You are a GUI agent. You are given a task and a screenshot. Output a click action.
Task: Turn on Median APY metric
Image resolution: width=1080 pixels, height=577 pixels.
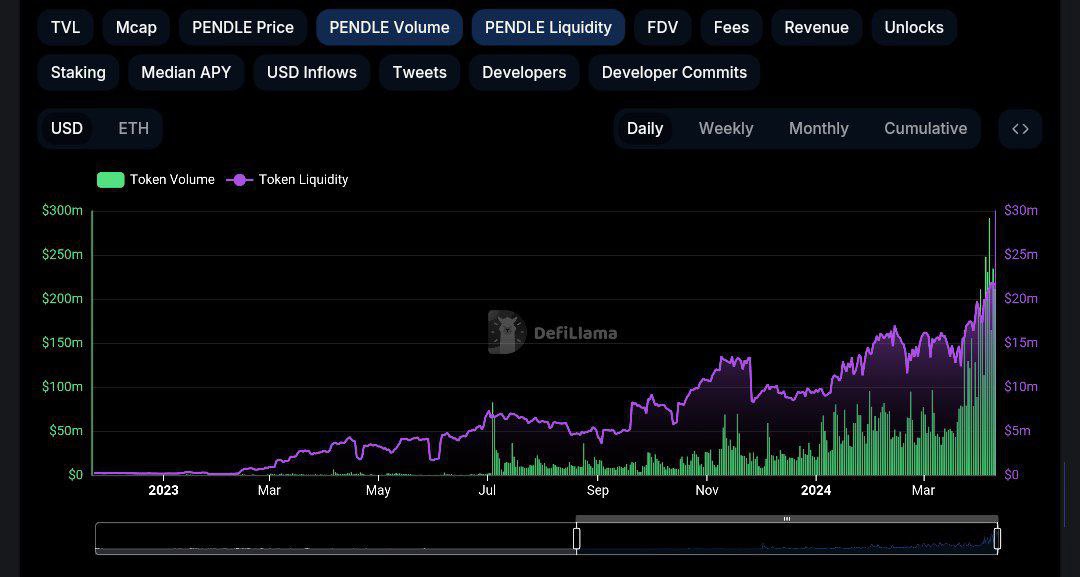tap(186, 72)
